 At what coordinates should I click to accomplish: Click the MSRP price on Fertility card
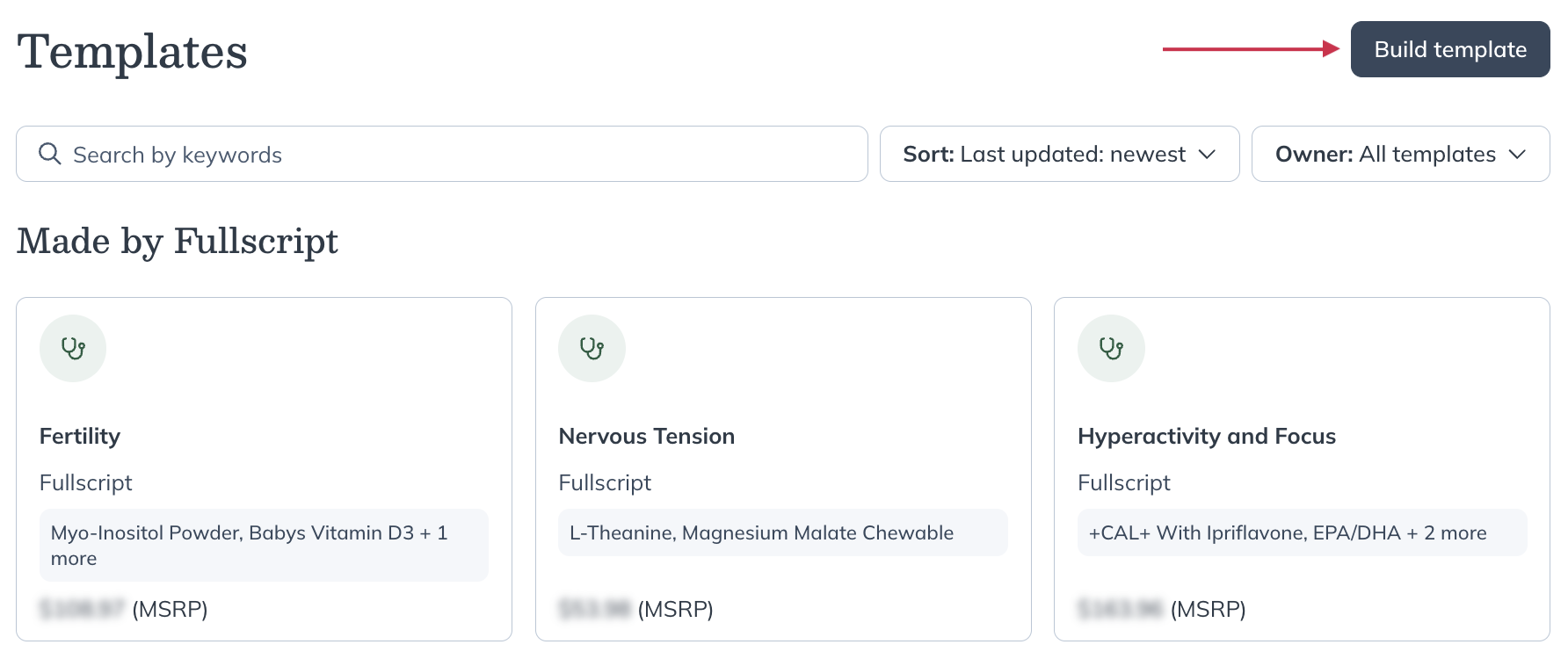[124, 609]
